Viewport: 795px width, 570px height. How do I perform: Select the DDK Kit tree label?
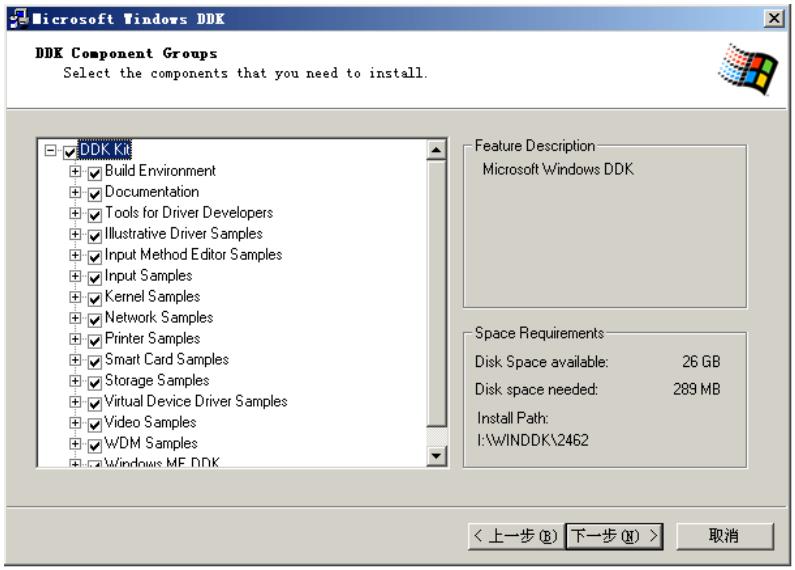pos(105,150)
